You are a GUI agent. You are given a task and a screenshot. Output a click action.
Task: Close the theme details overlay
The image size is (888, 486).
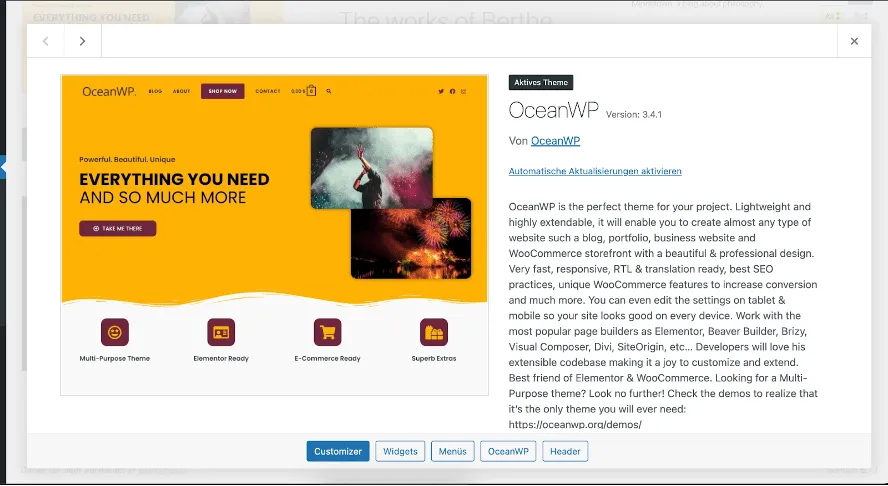point(854,41)
